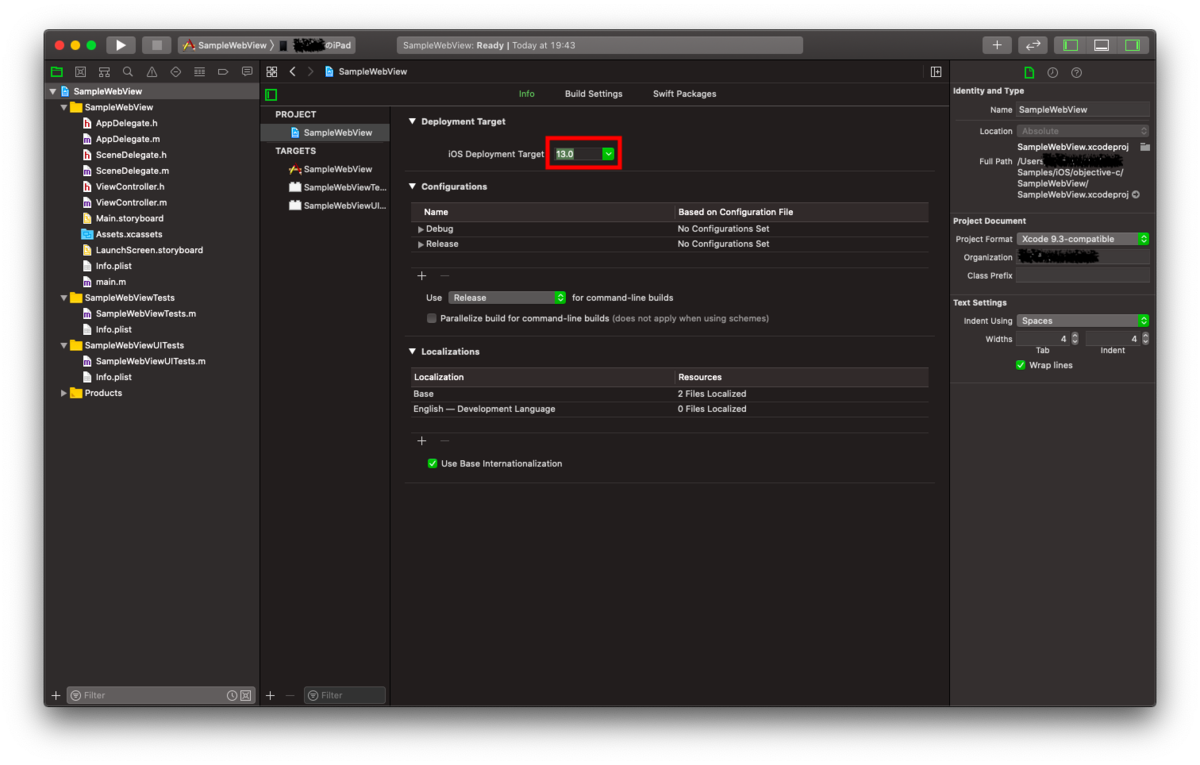Open the Issue navigator warning icon
1200x765 pixels.
pyautogui.click(x=152, y=72)
